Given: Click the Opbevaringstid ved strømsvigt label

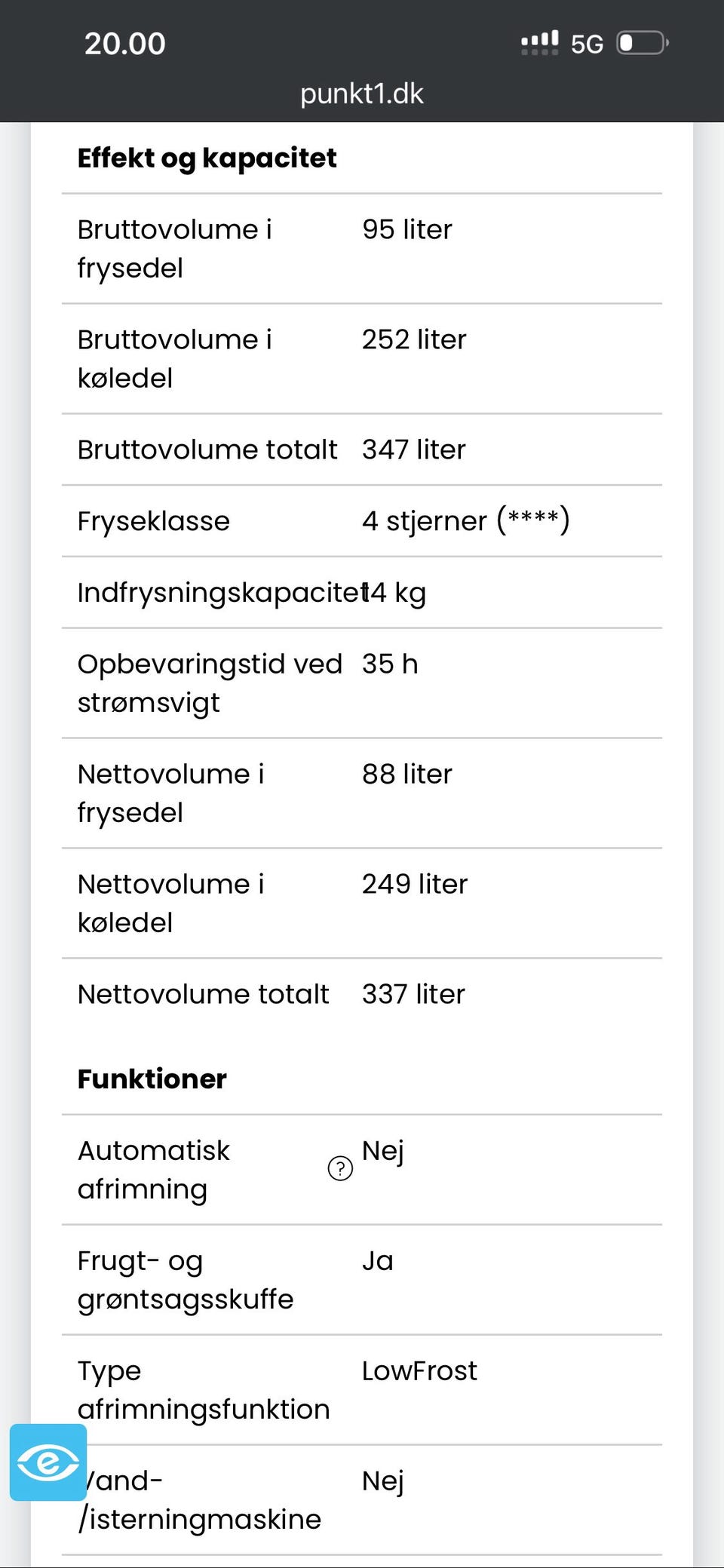Looking at the screenshot, I should [x=210, y=683].
